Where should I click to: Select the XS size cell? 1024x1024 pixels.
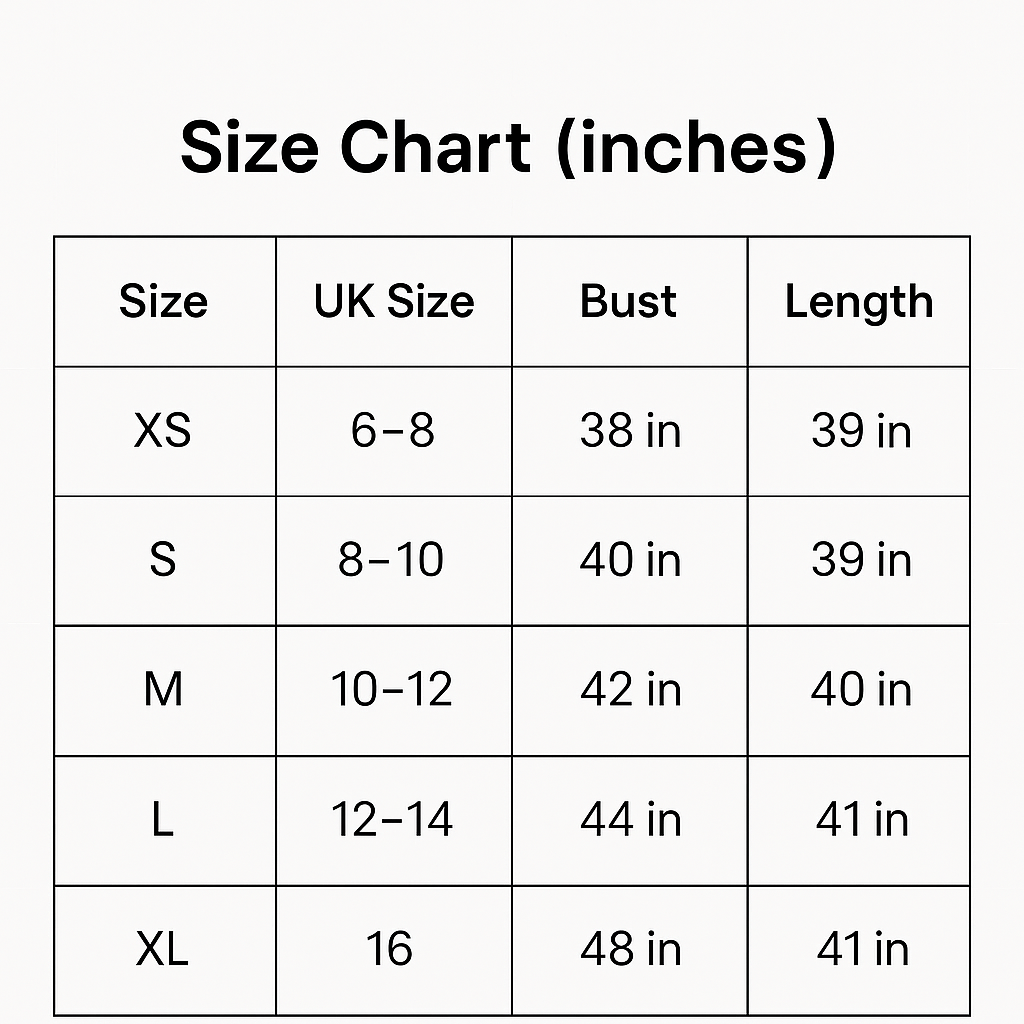(x=163, y=431)
